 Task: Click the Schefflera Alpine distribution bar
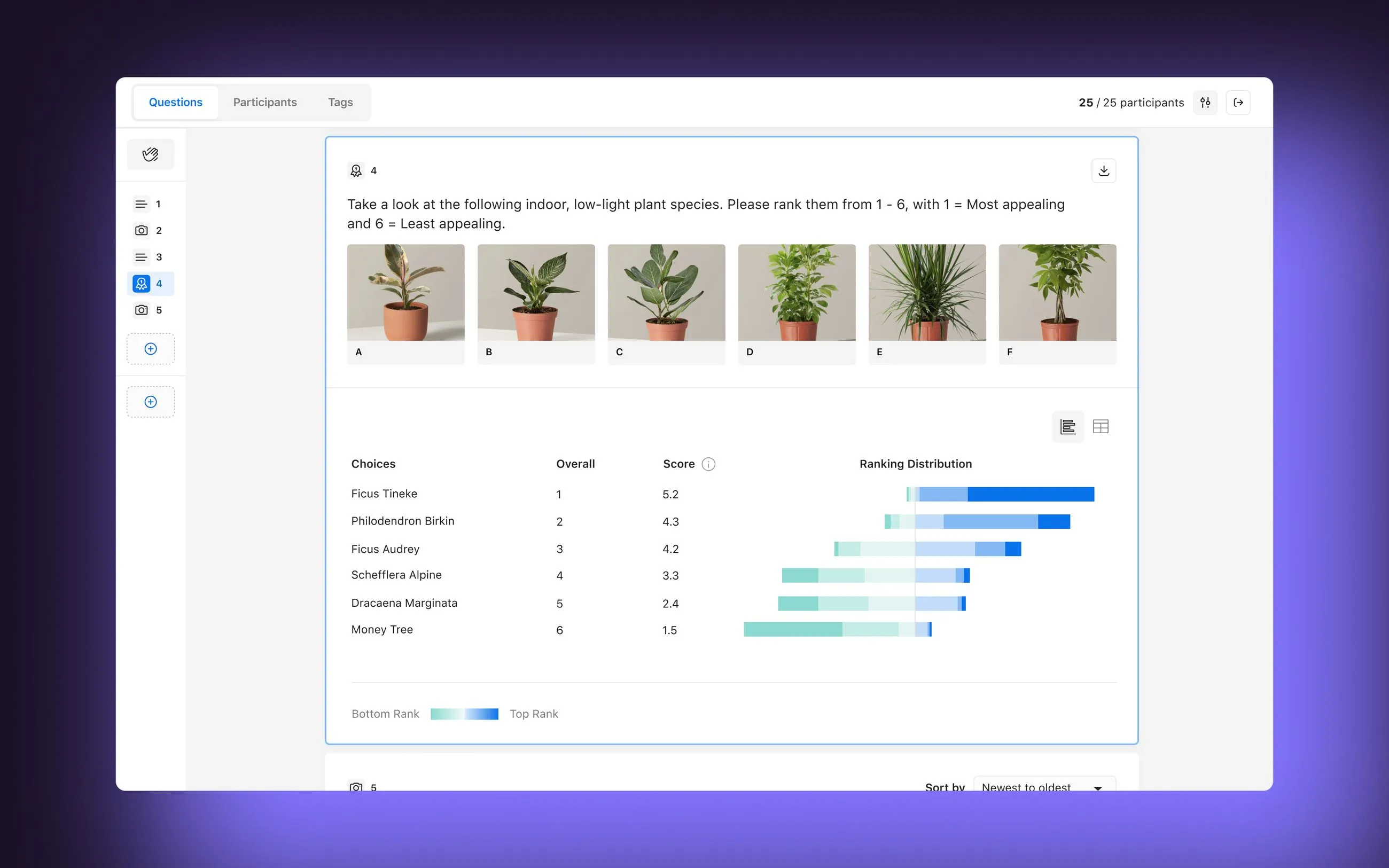coord(876,575)
